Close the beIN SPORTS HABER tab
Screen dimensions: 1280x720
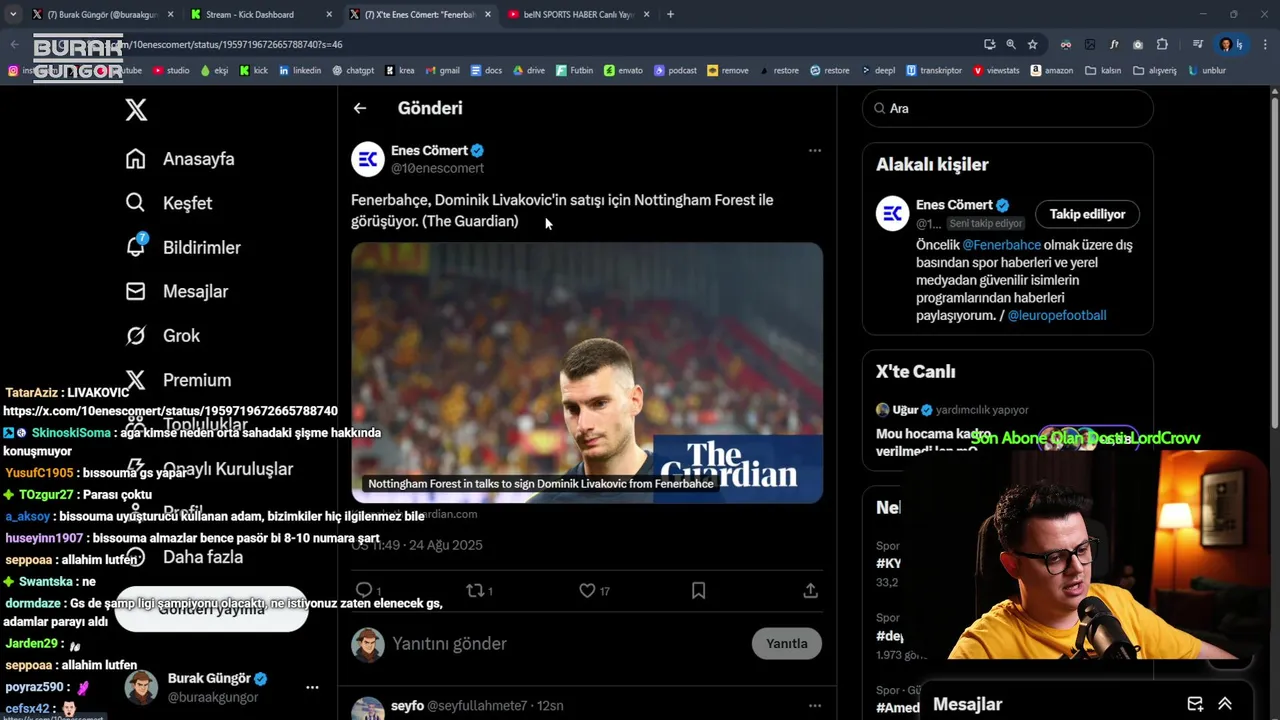[646, 14]
